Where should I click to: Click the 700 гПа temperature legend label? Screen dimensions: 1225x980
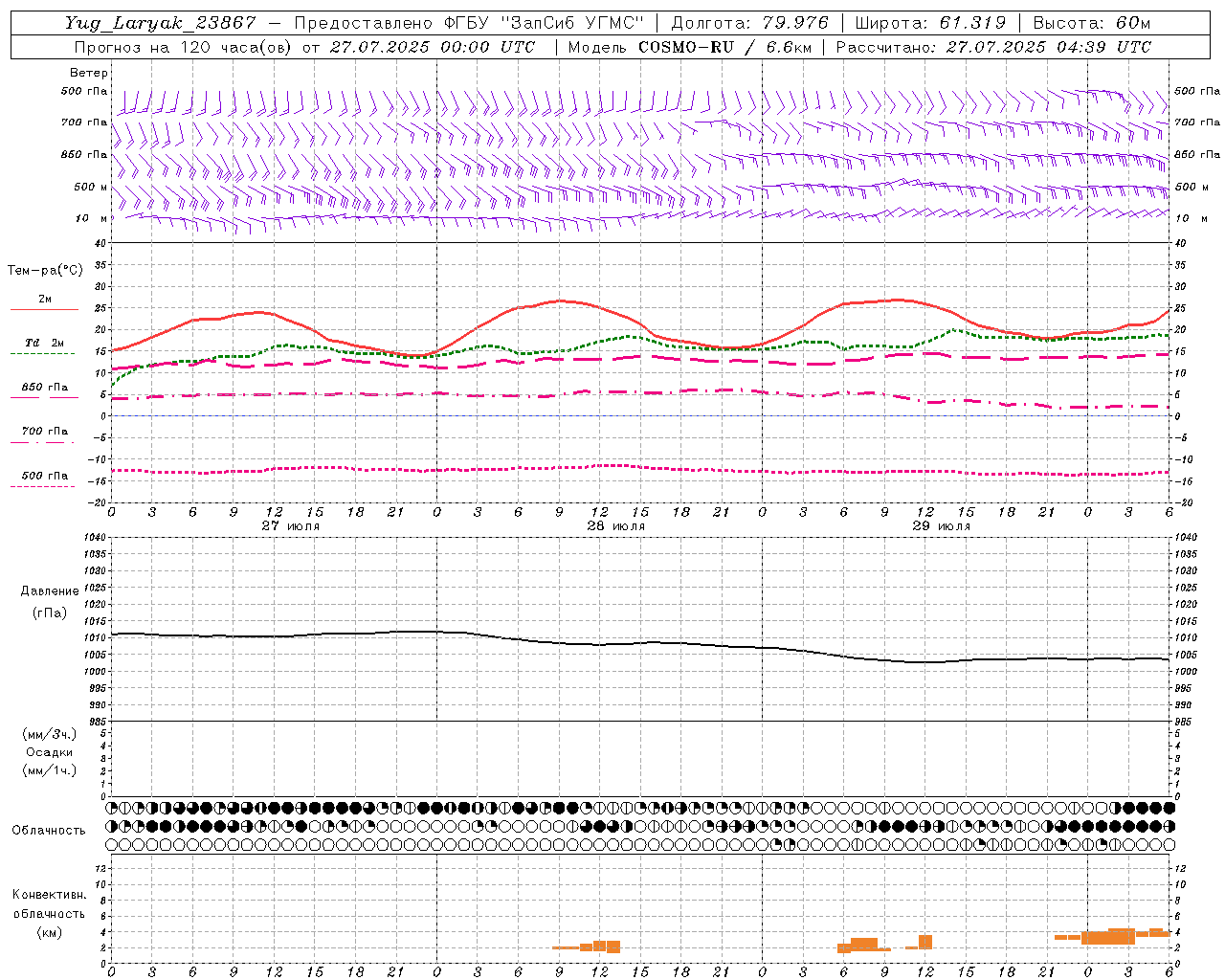pyautogui.click(x=45, y=432)
